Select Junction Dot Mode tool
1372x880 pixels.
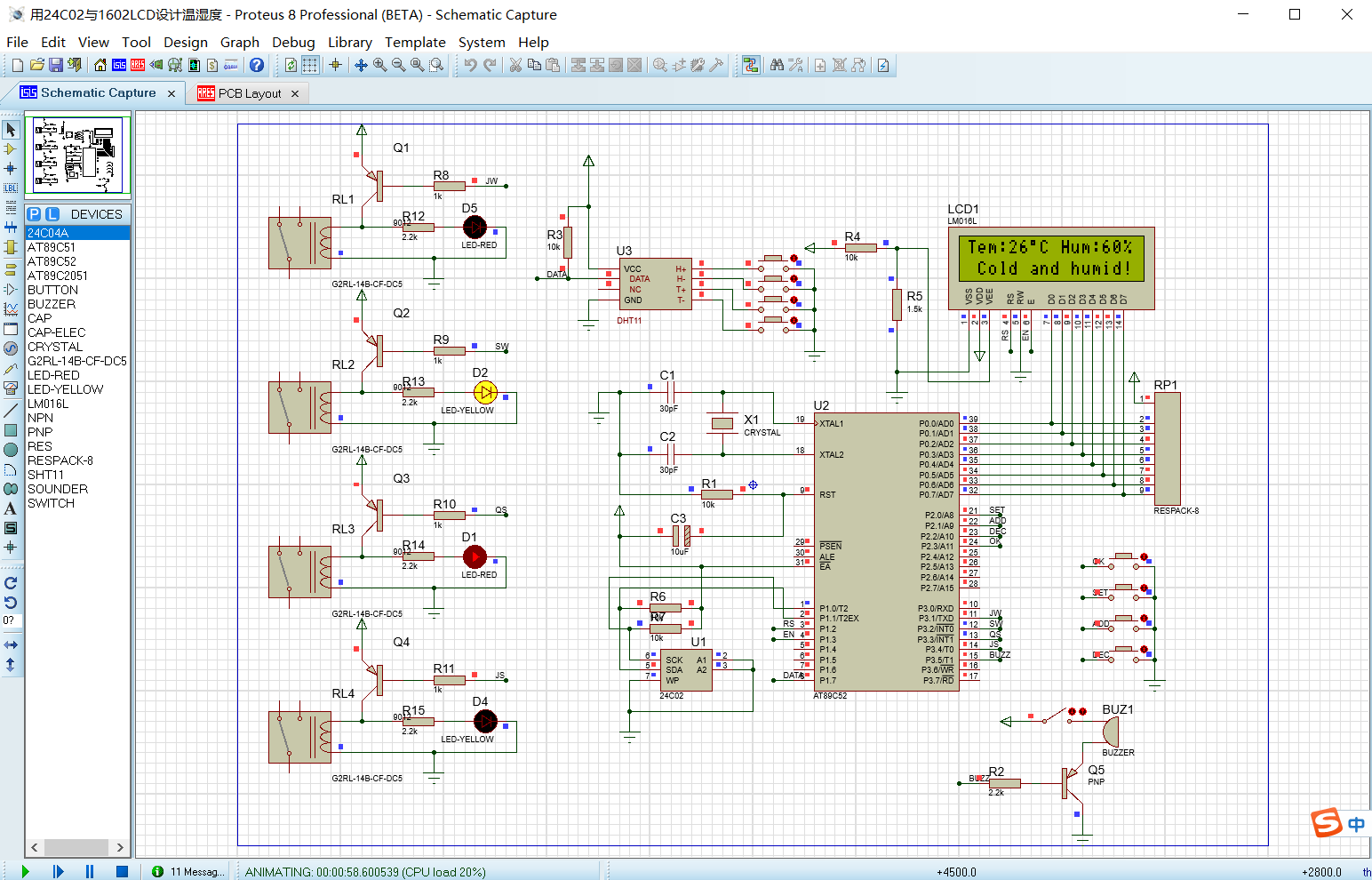pos(11,168)
